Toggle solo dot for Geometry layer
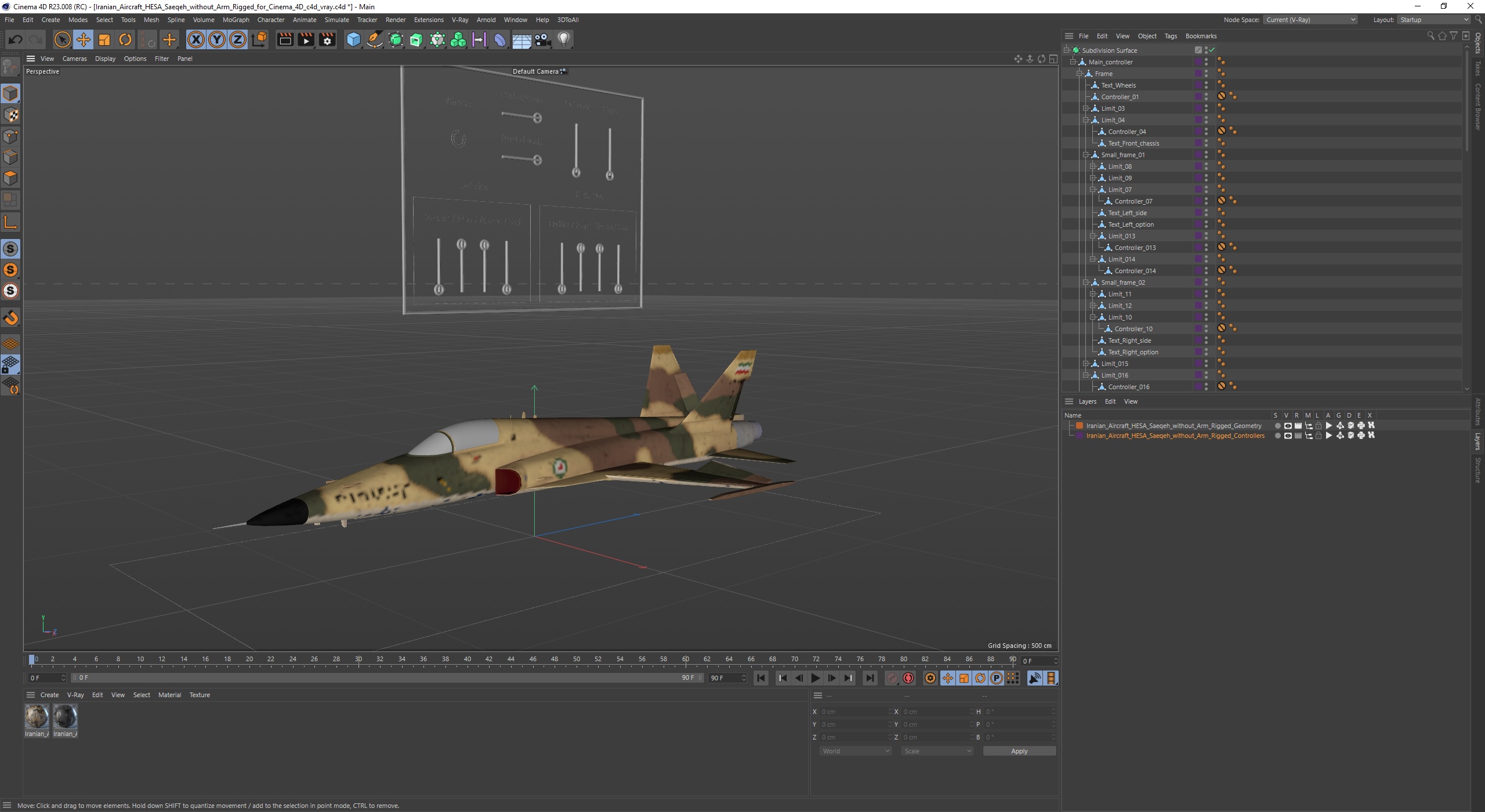1485x812 pixels. 1277,426
